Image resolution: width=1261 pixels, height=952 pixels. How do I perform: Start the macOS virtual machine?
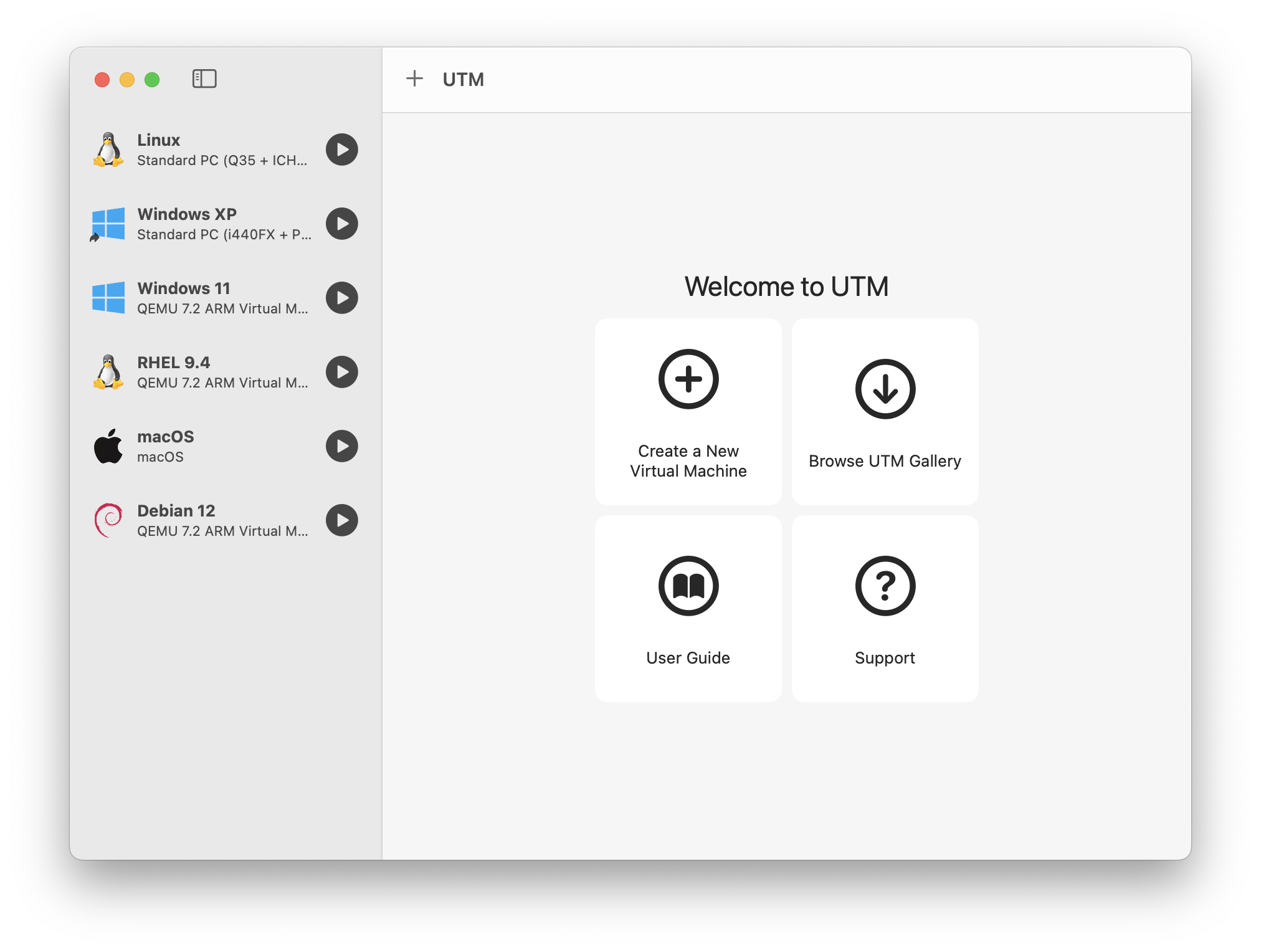click(341, 446)
